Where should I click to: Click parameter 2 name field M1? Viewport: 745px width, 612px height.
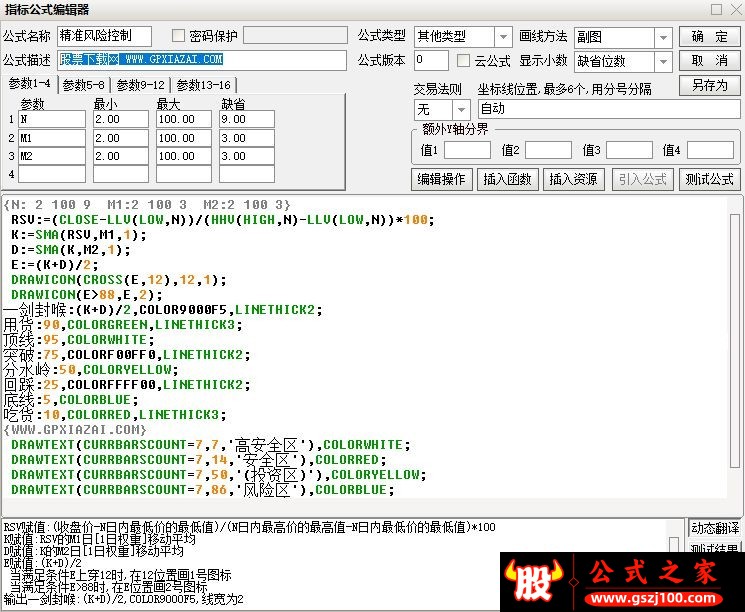point(52,138)
